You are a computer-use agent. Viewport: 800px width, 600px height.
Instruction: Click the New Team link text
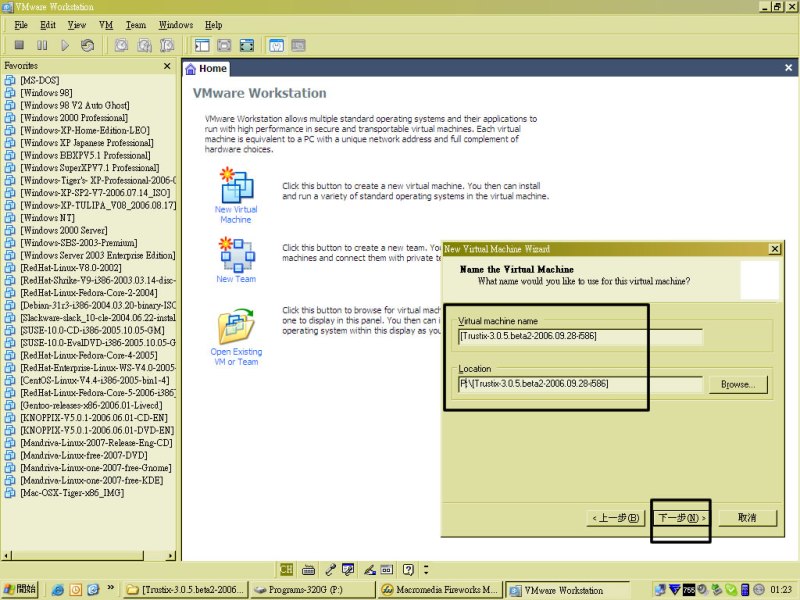click(236, 279)
